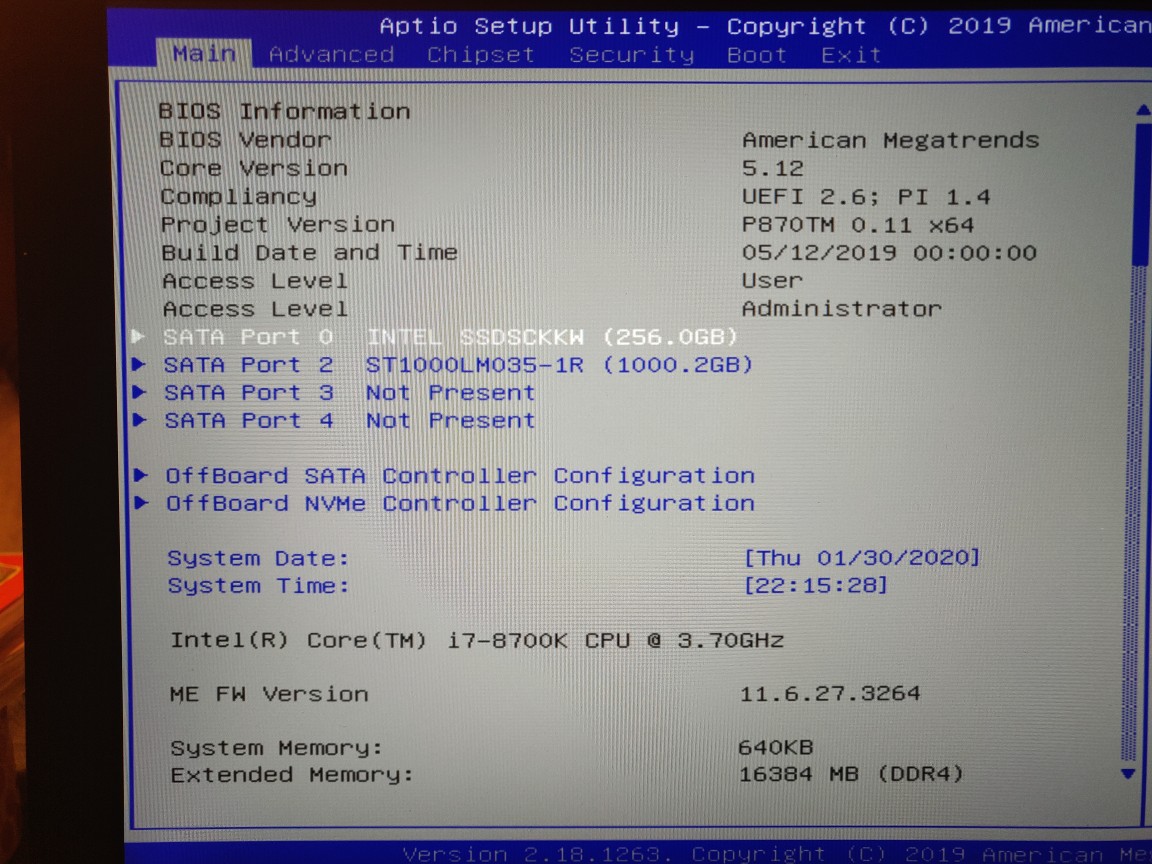Click the scrollbar down arrow
1152x864 pixels.
tap(1128, 774)
